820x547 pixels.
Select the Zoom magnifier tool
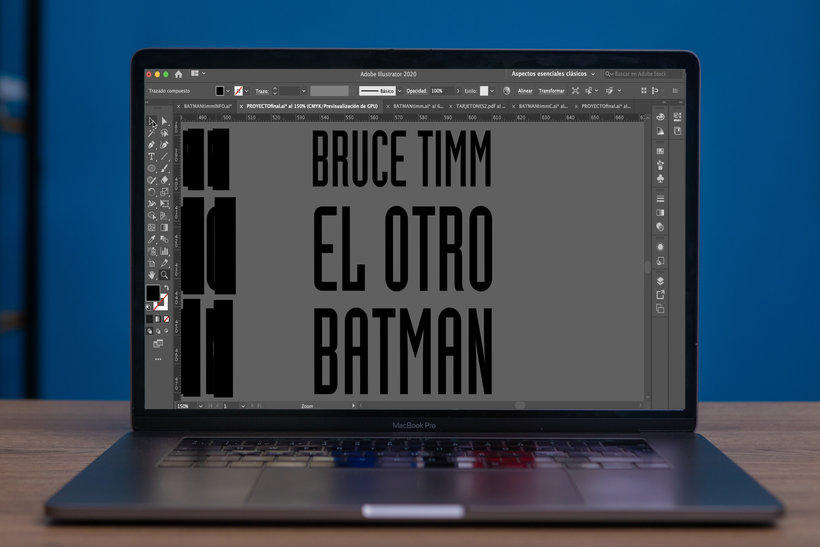(x=164, y=275)
